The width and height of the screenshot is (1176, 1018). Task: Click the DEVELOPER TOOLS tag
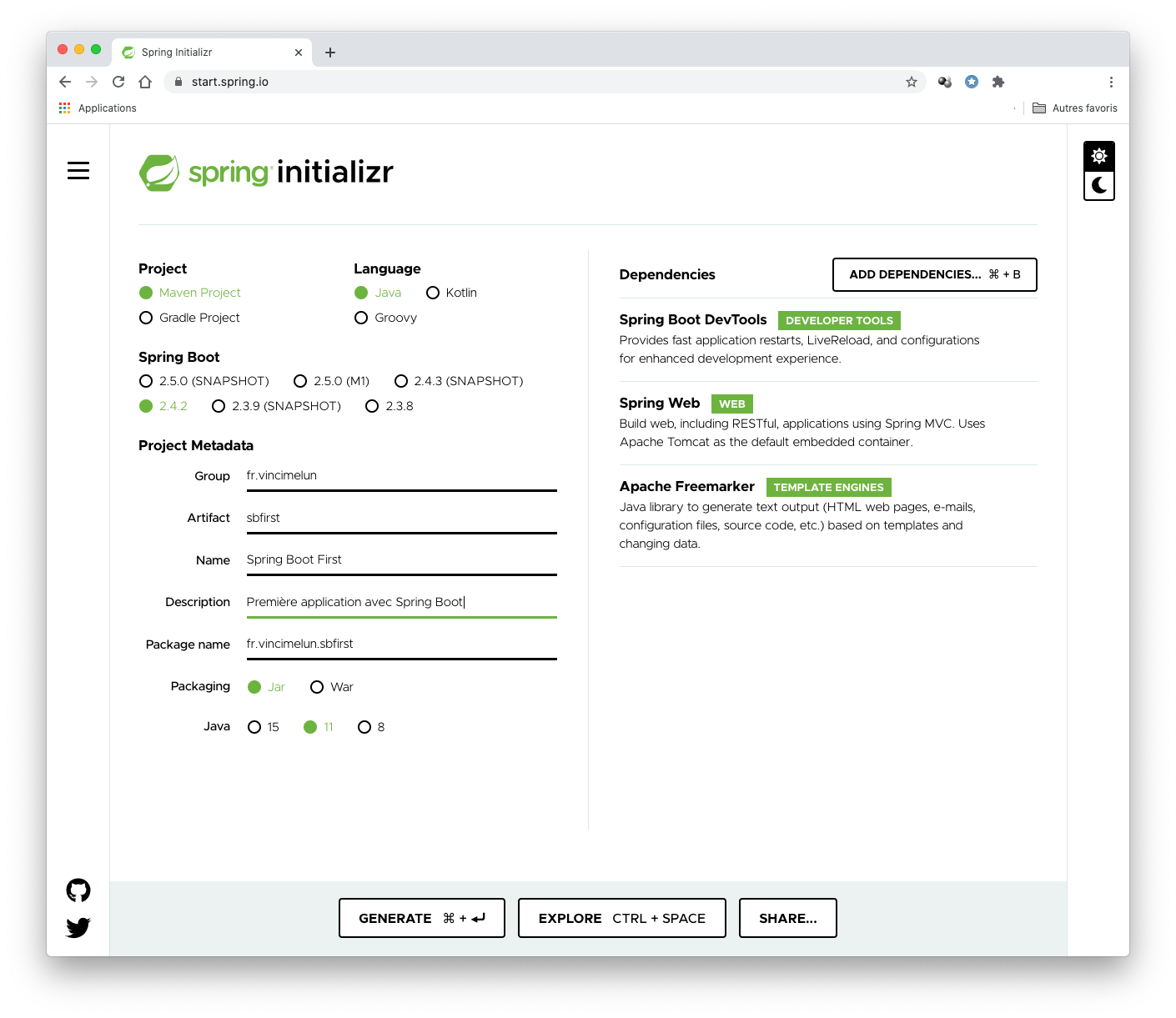point(839,320)
